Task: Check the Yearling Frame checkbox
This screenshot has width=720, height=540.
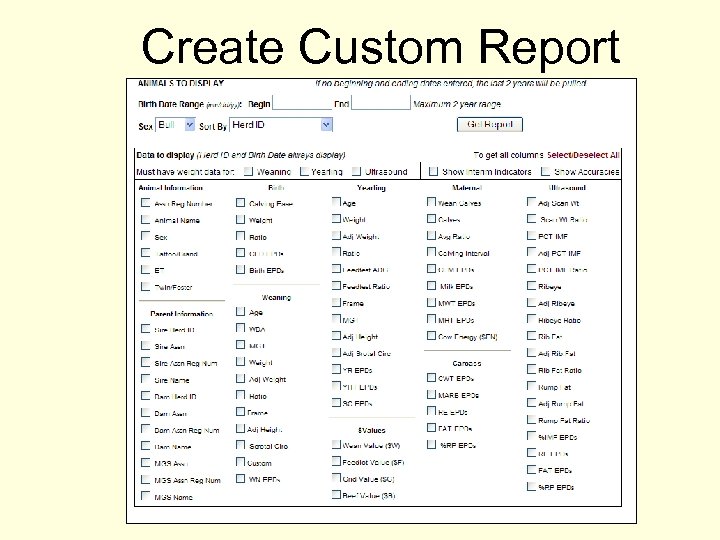Action: pos(336,302)
